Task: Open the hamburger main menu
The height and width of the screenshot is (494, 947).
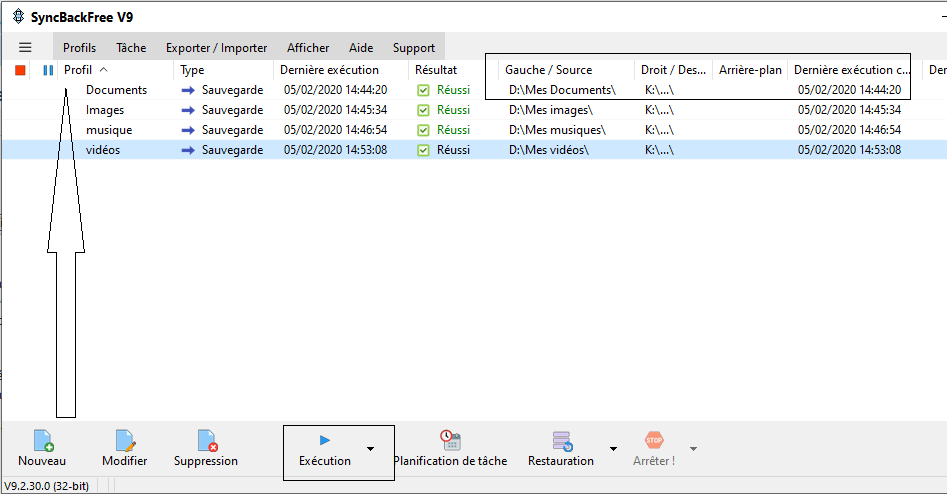Action: pyautogui.click(x=25, y=47)
